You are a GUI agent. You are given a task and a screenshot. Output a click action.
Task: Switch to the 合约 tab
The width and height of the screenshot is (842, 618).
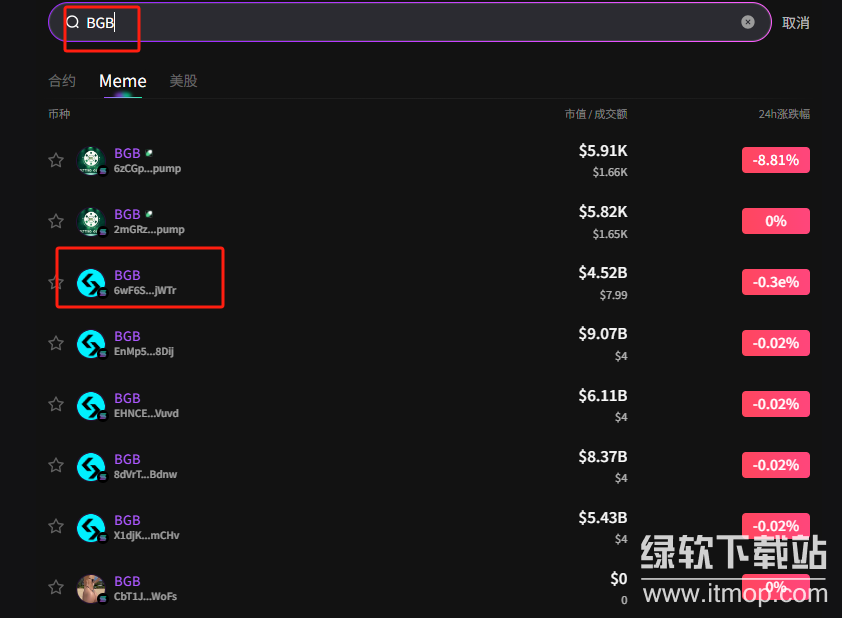pyautogui.click(x=62, y=81)
